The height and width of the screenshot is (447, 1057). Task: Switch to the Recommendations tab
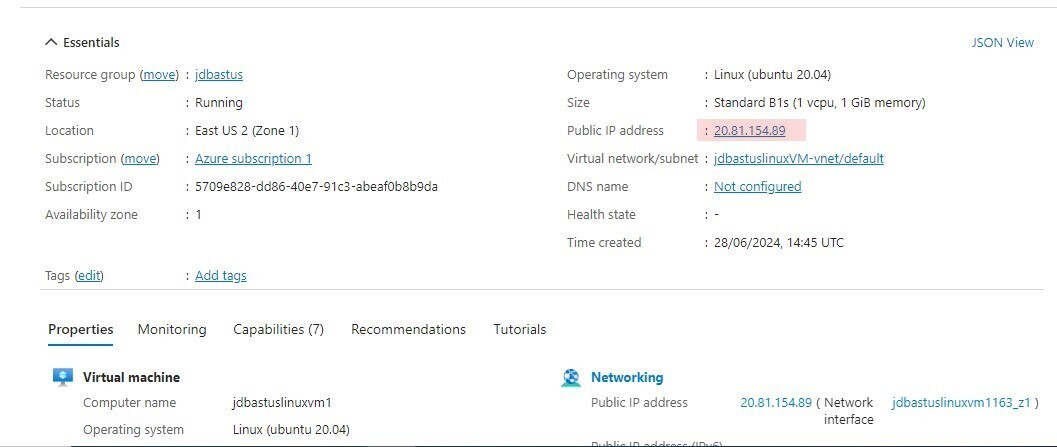[408, 330]
